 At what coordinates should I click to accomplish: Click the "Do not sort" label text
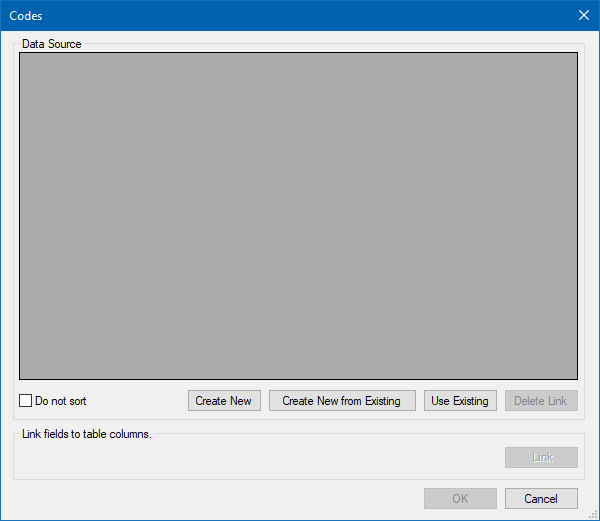60,401
